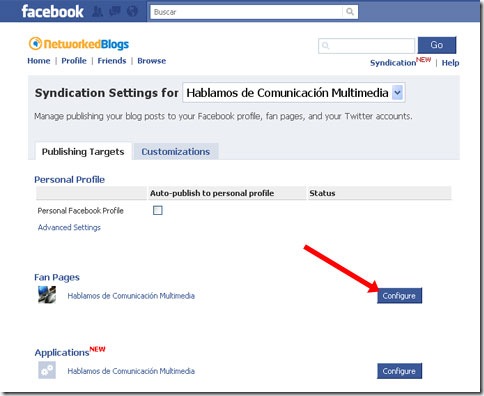Image resolution: width=484 pixels, height=396 pixels.
Task: Click the Facebook search magnifier icon
Action: 350,12
